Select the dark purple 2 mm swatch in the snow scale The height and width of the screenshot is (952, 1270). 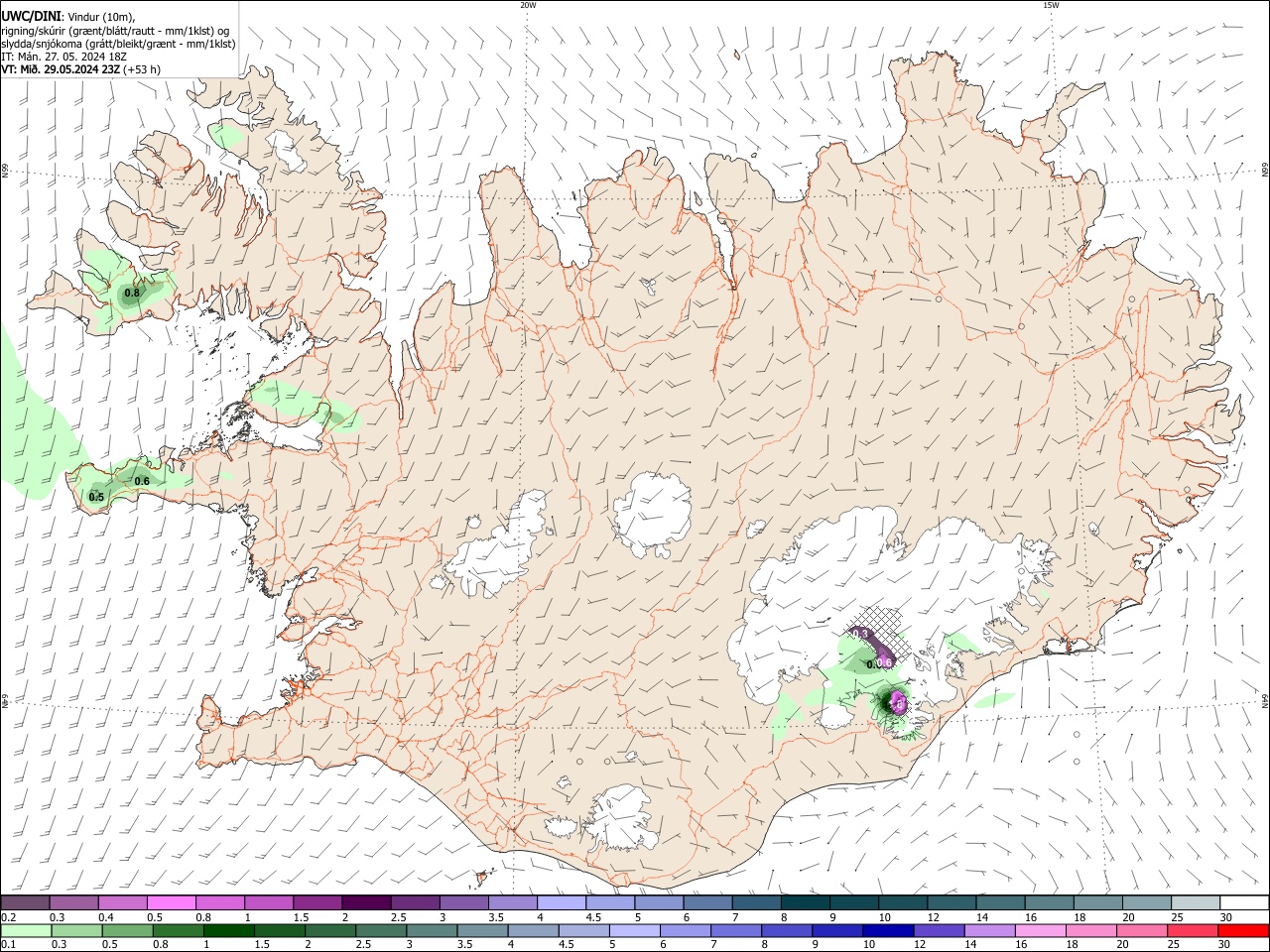(366, 902)
